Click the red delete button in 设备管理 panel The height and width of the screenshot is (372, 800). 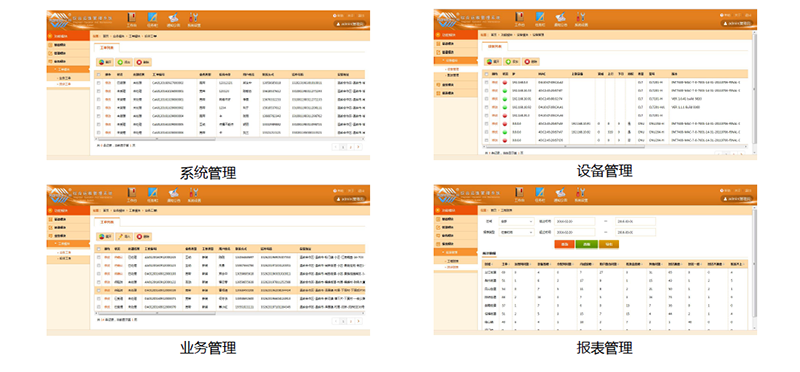coord(531,61)
